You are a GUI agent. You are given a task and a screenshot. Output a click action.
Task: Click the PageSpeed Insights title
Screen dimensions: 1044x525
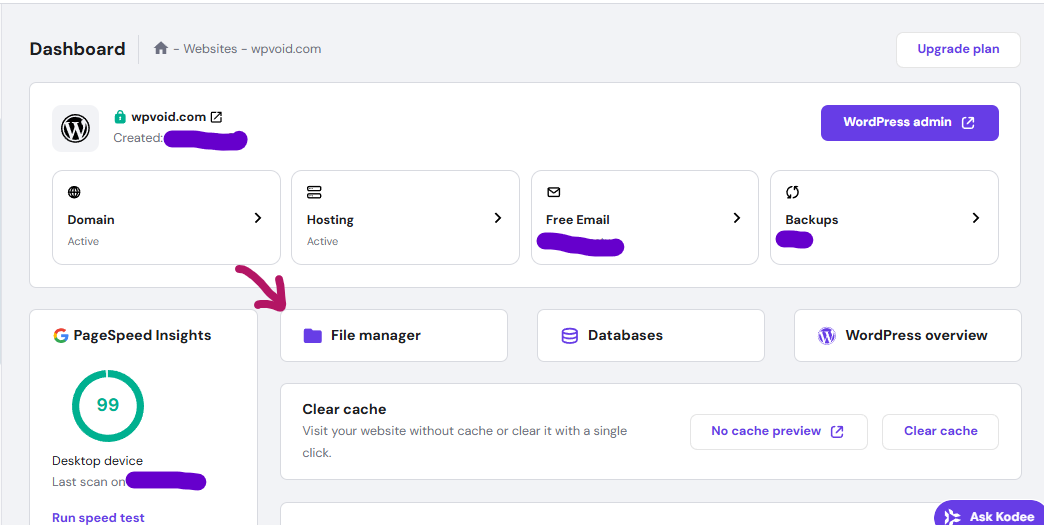[142, 335]
